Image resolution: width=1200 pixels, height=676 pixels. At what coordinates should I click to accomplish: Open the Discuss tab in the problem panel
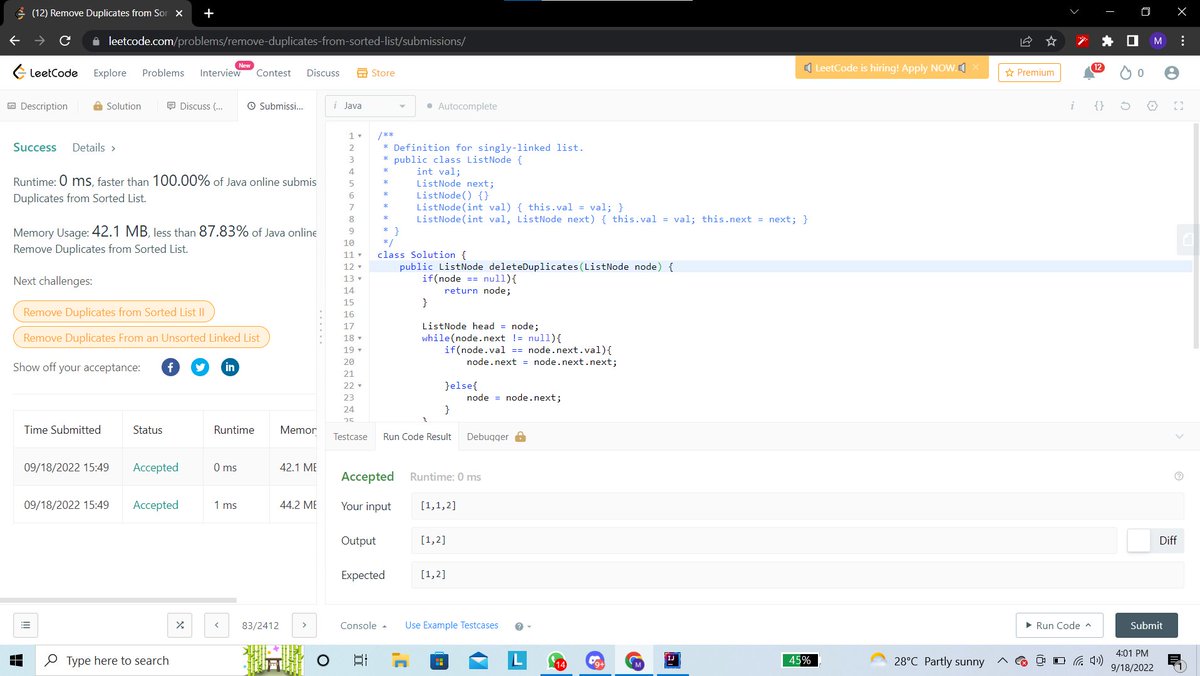194,106
